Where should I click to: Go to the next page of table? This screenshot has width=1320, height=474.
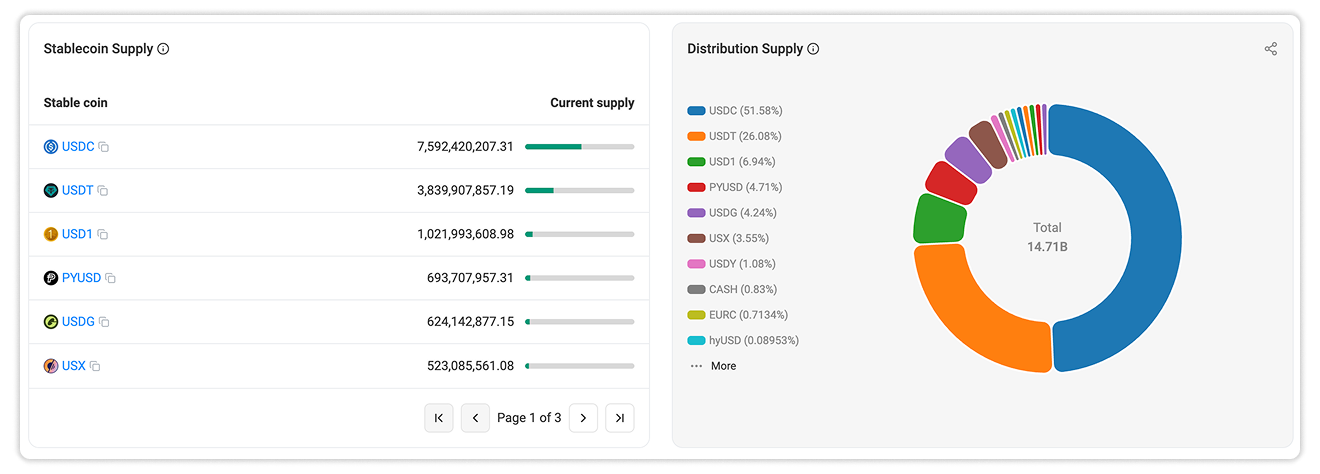(x=583, y=418)
